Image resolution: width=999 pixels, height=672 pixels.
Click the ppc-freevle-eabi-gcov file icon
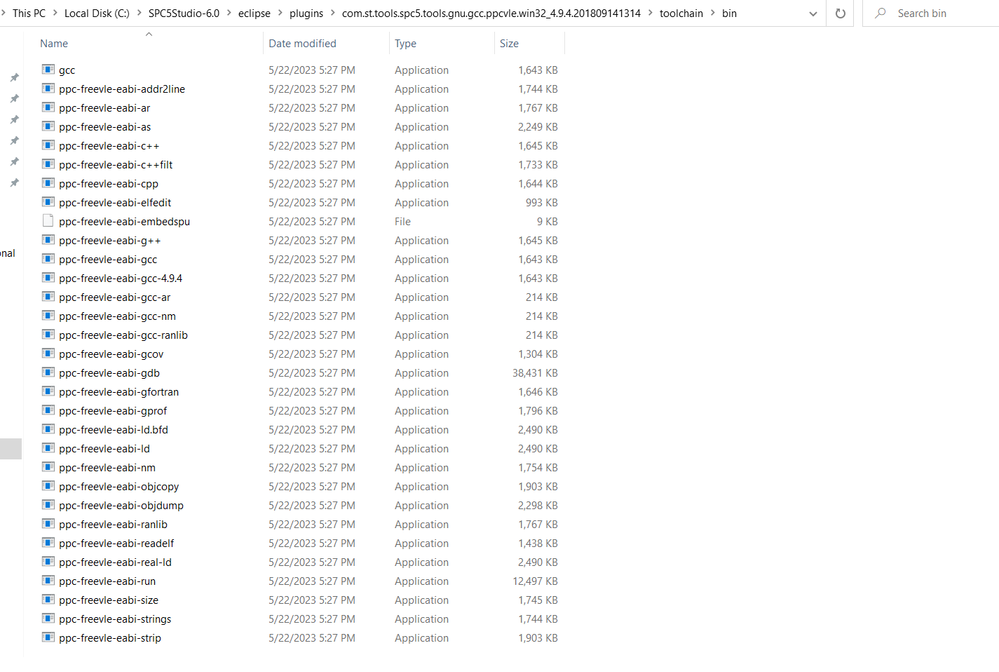pyautogui.click(x=48, y=354)
